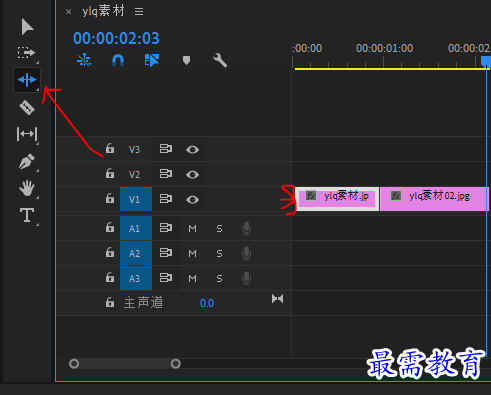The height and width of the screenshot is (395, 491).
Task: Select the ylq素材02.jpg clip
Action: [434, 199]
